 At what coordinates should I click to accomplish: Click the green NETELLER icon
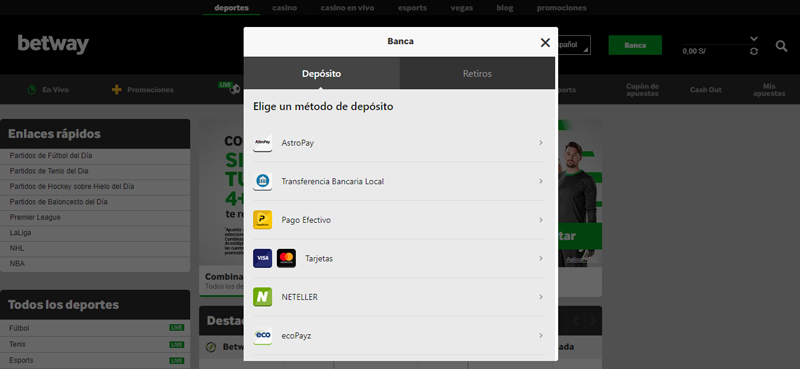coord(262,297)
